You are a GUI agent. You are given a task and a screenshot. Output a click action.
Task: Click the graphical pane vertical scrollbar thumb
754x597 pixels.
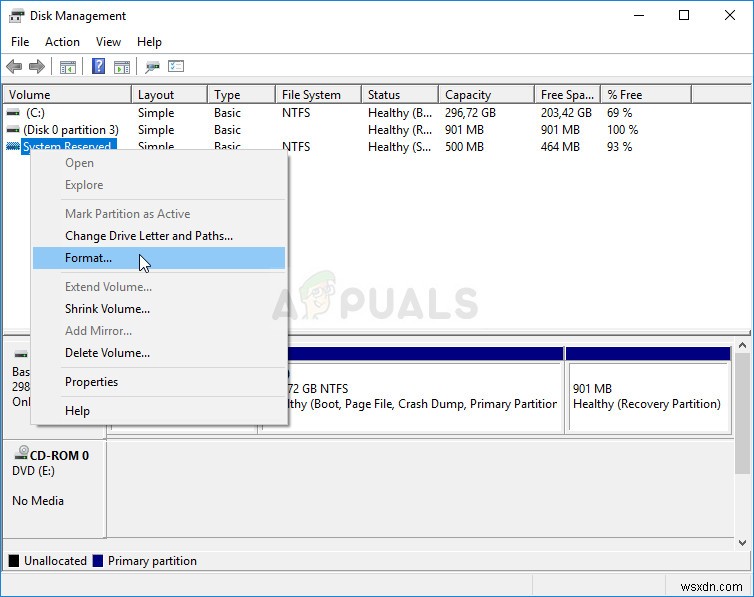point(742,413)
